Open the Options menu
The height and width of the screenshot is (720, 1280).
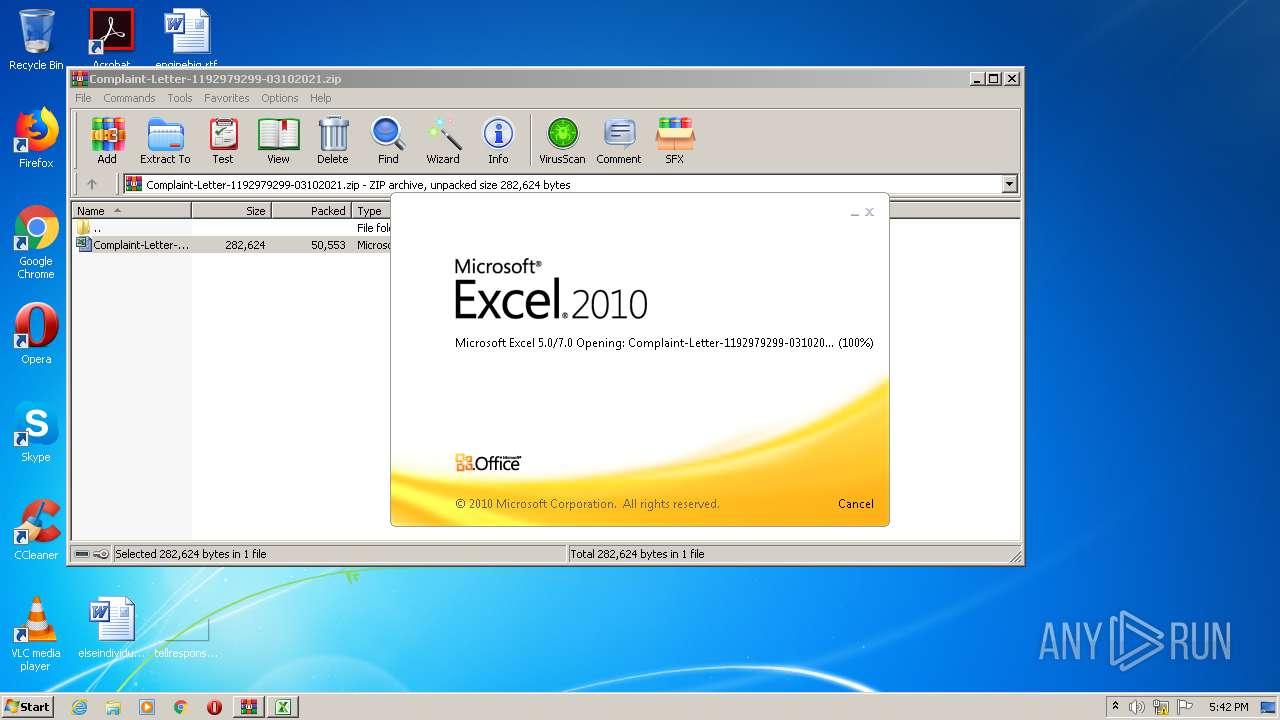coord(280,98)
